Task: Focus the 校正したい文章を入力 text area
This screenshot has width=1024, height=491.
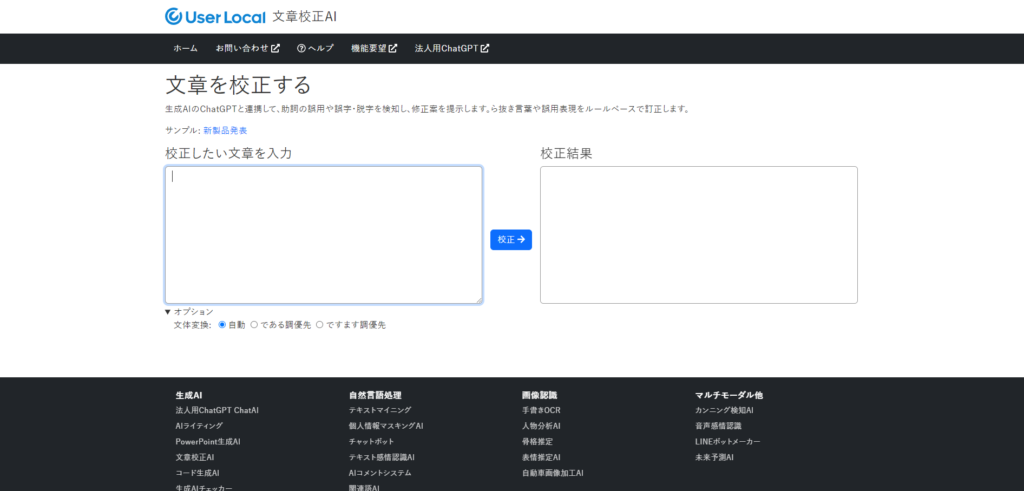Action: click(x=324, y=235)
